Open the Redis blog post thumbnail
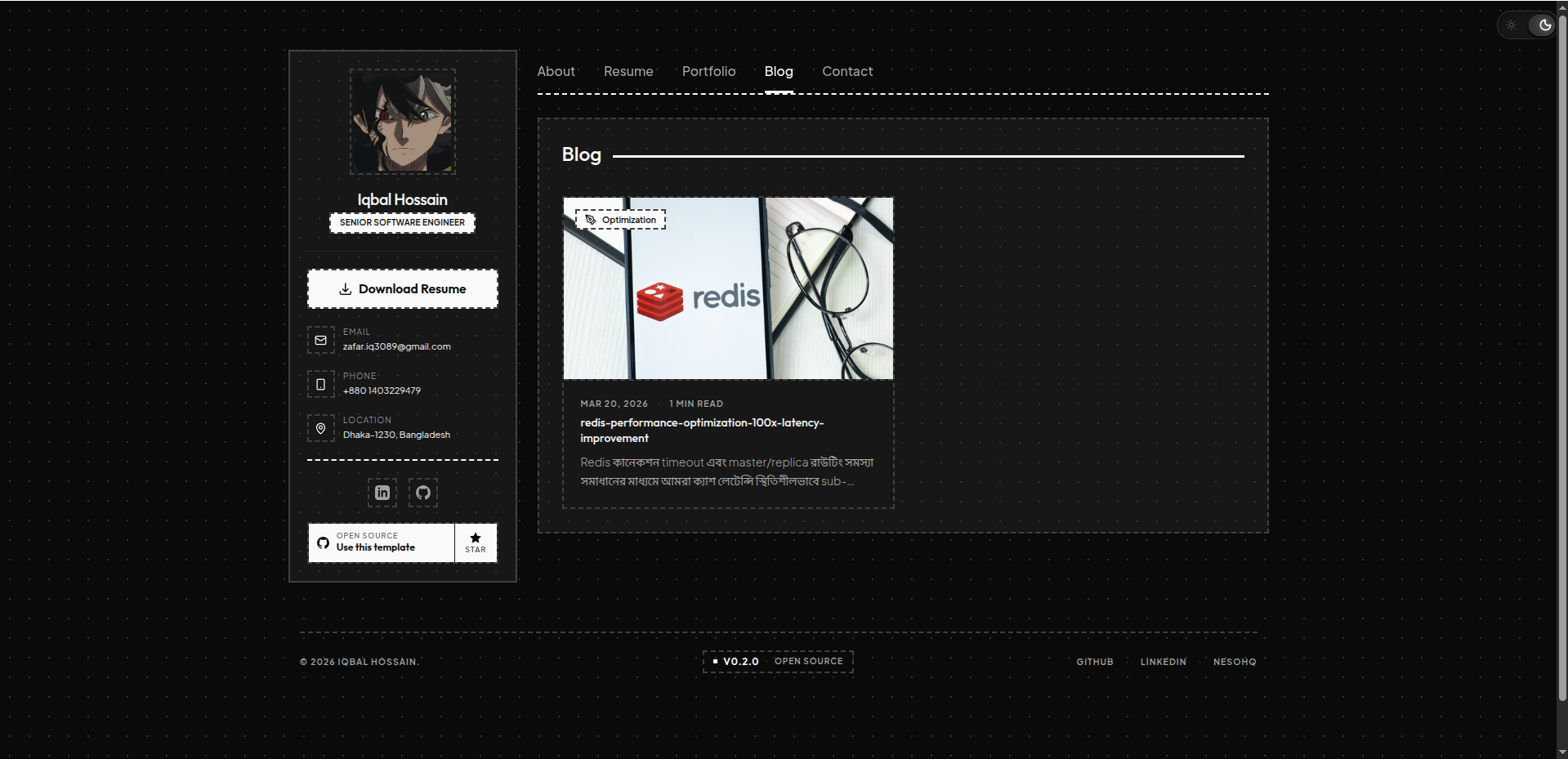Screen dimensions: 1568x759 pos(728,288)
